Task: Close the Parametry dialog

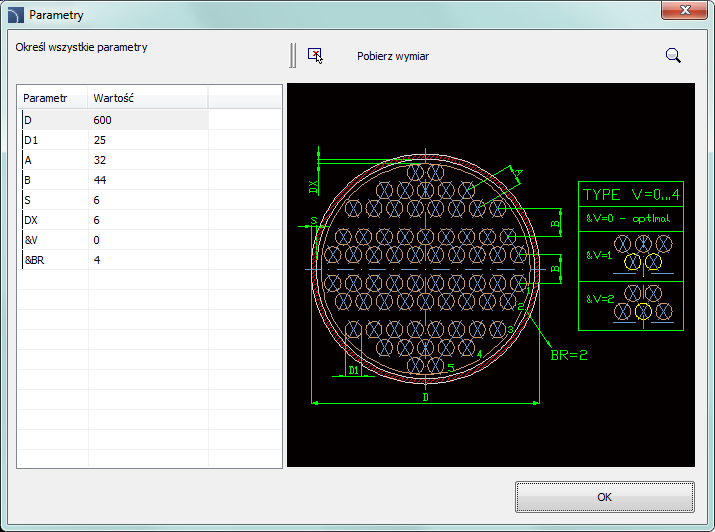Action: click(685, 10)
